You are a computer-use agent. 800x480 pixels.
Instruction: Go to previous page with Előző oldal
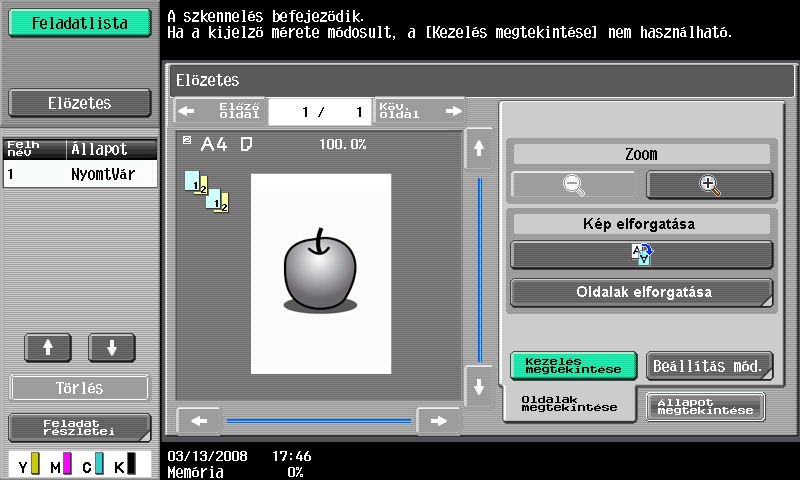220,111
